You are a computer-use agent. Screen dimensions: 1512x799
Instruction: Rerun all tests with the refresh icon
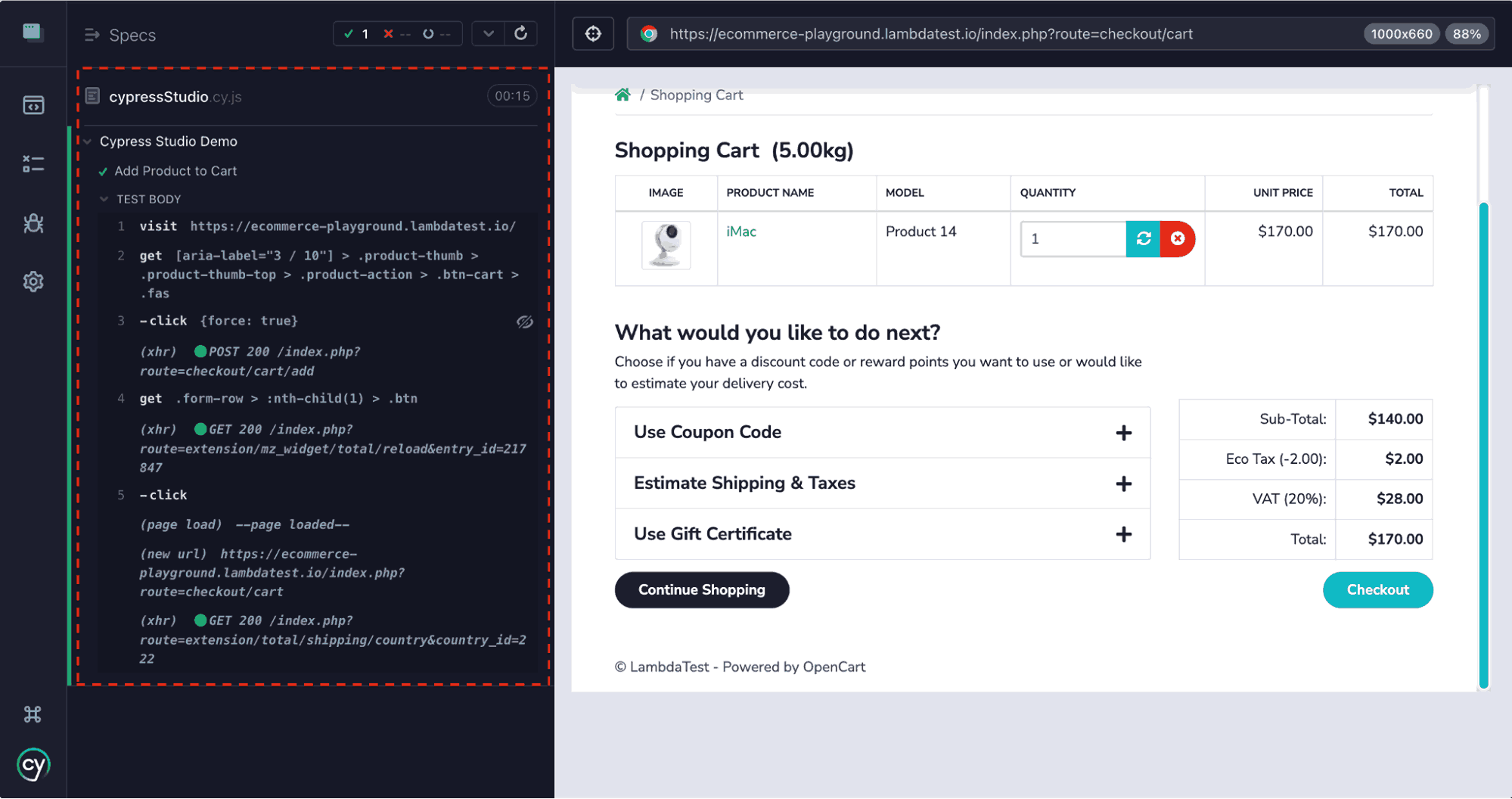pyautogui.click(x=520, y=33)
